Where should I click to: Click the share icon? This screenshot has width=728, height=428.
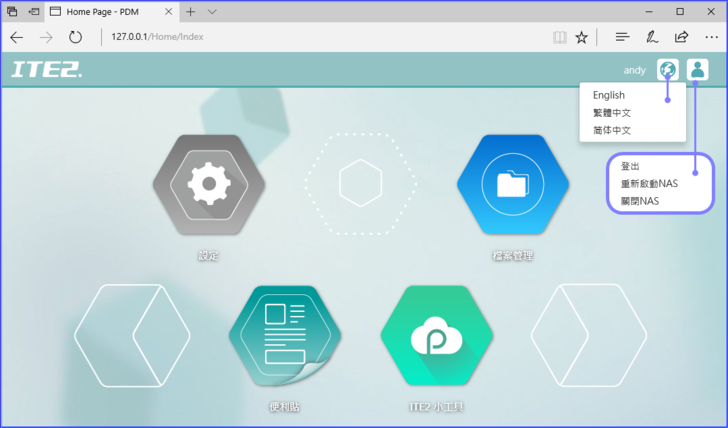click(682, 37)
